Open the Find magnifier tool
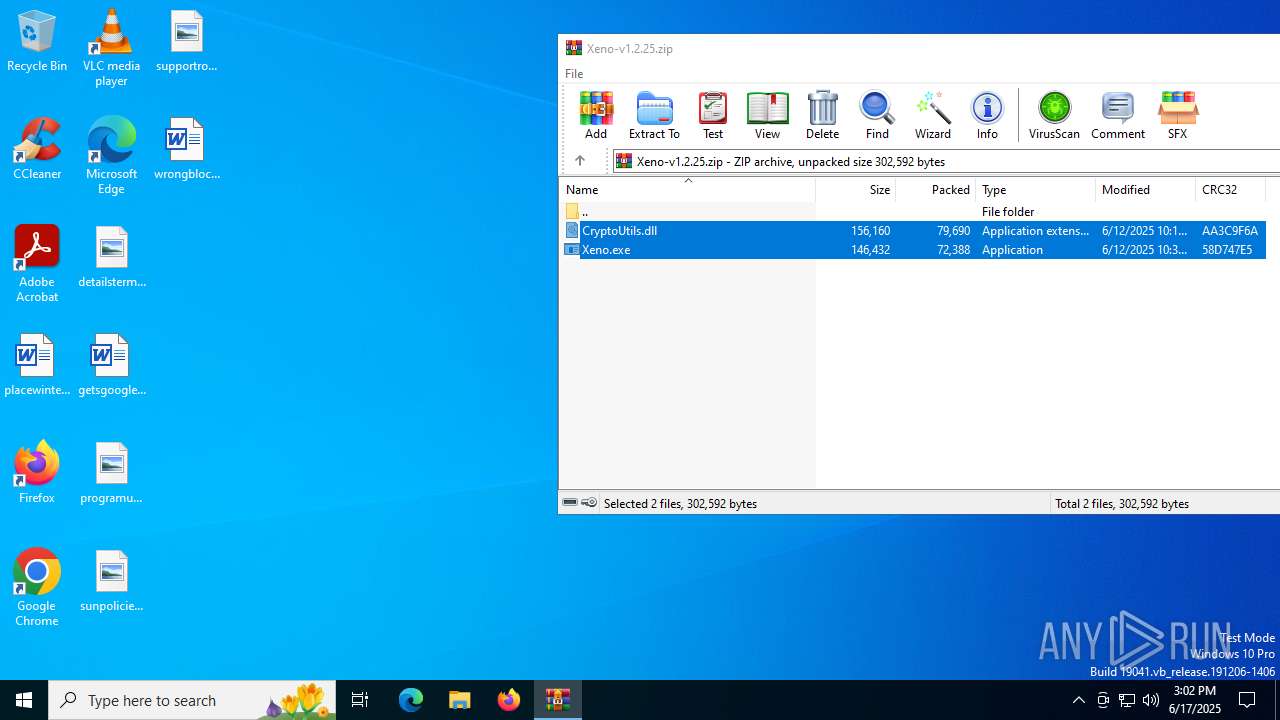 tap(877, 115)
